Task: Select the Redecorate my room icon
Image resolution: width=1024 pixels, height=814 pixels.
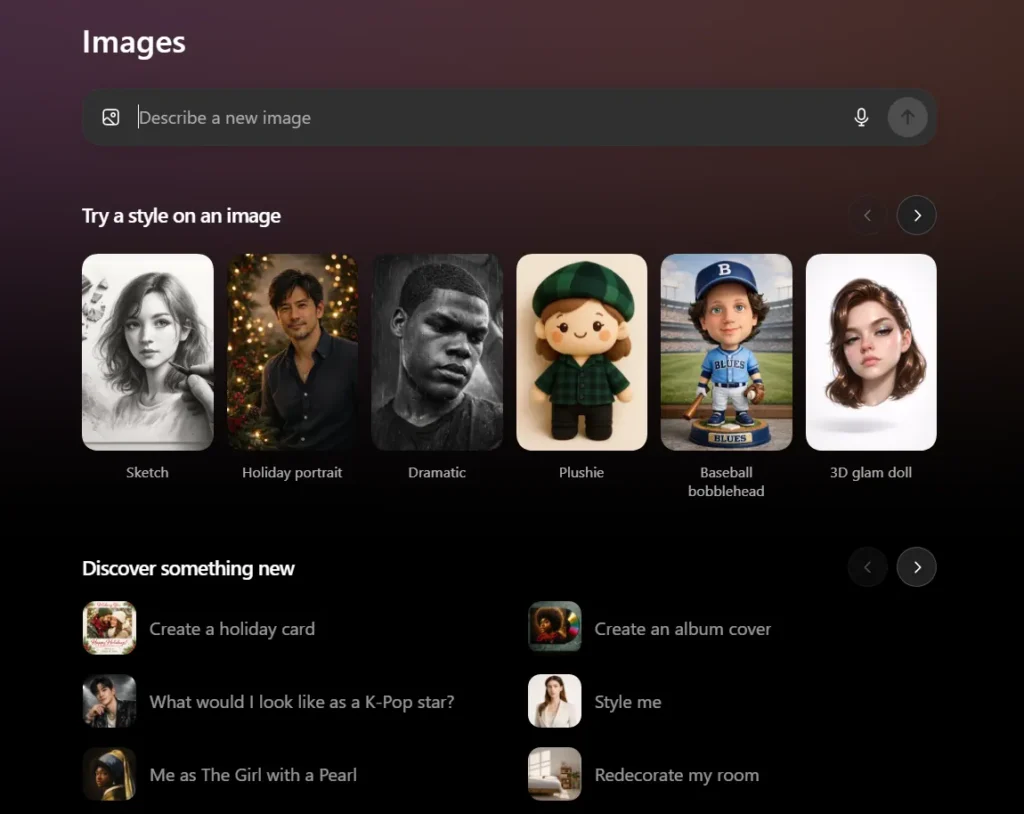Action: [x=554, y=774]
